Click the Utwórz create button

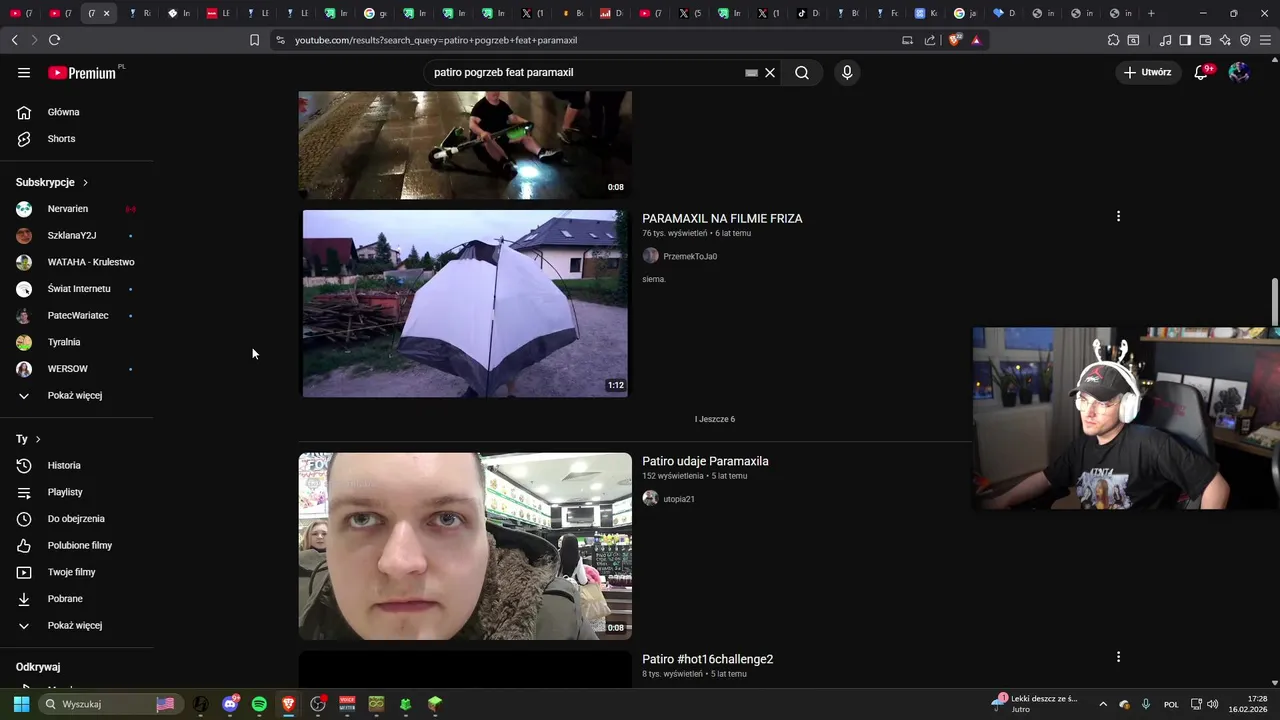point(1147,72)
